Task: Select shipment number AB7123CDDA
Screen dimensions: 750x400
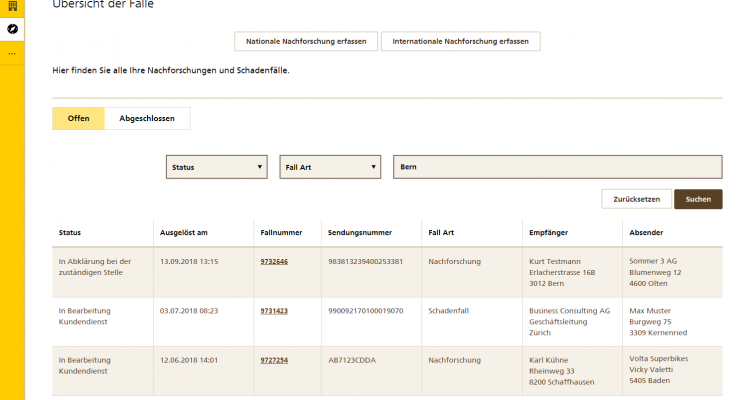Action: pos(352,360)
